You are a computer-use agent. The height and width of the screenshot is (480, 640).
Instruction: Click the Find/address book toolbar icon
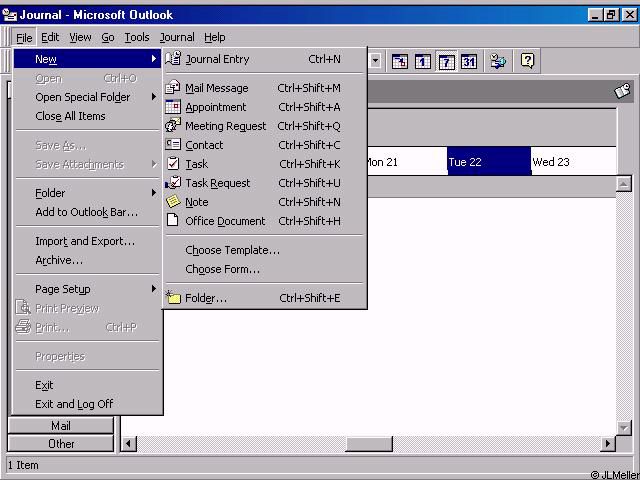pos(498,62)
